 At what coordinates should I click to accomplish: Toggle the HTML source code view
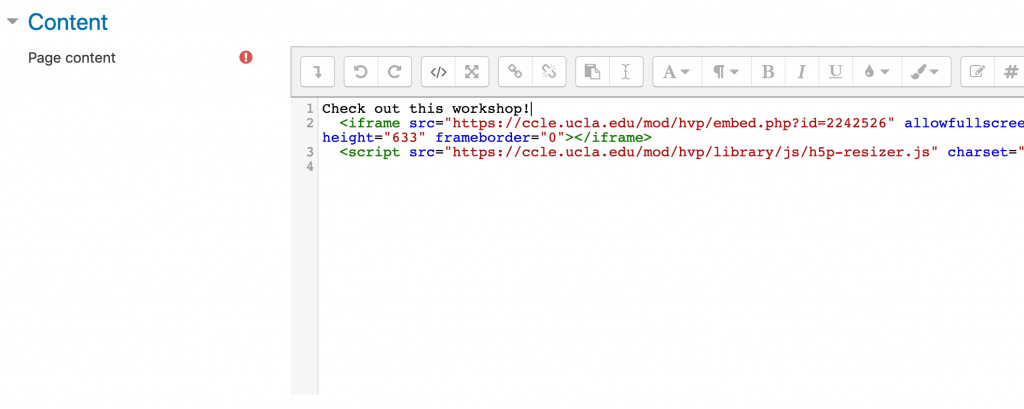[438, 72]
